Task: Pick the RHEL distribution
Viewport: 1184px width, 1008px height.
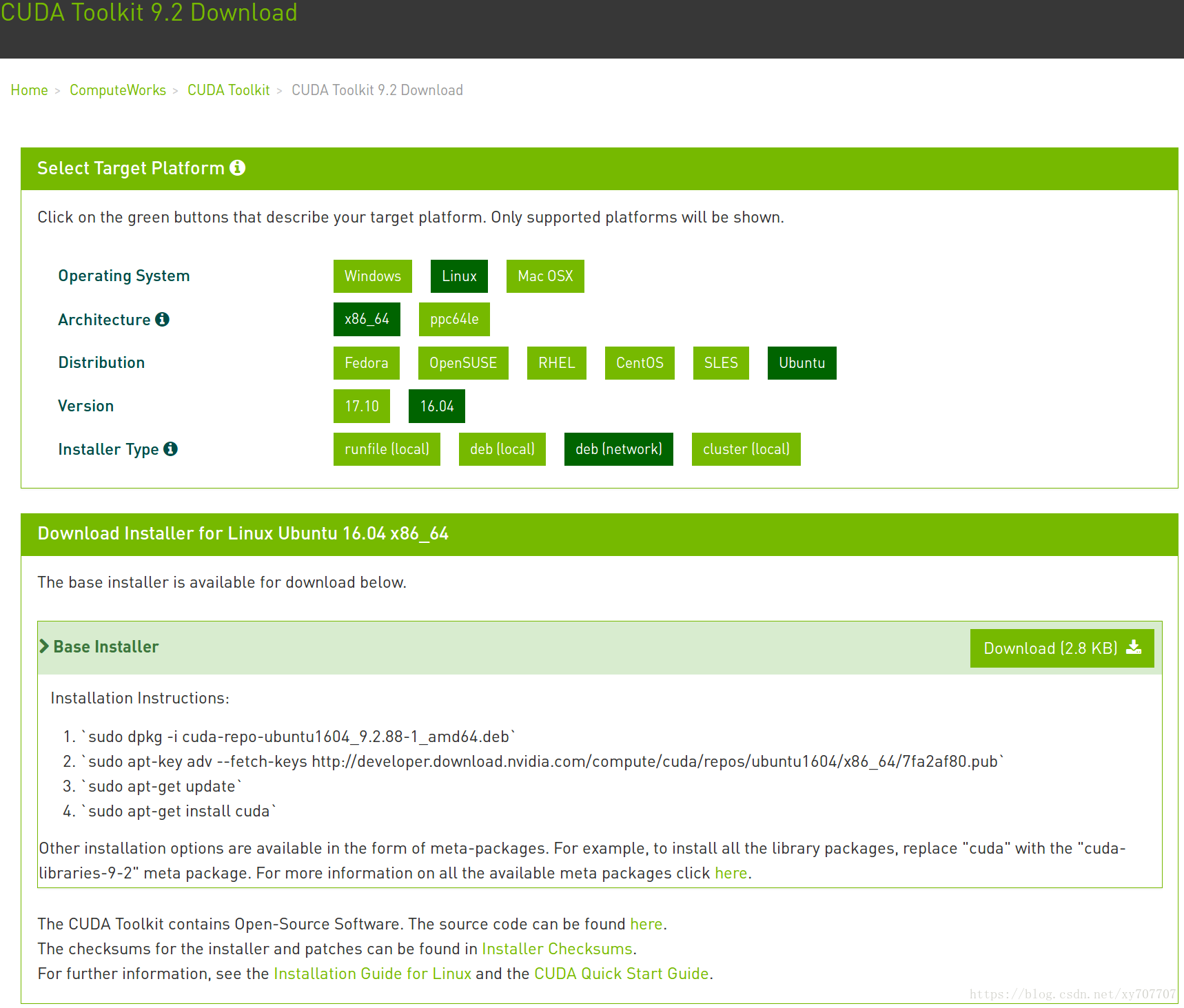Action: click(557, 363)
